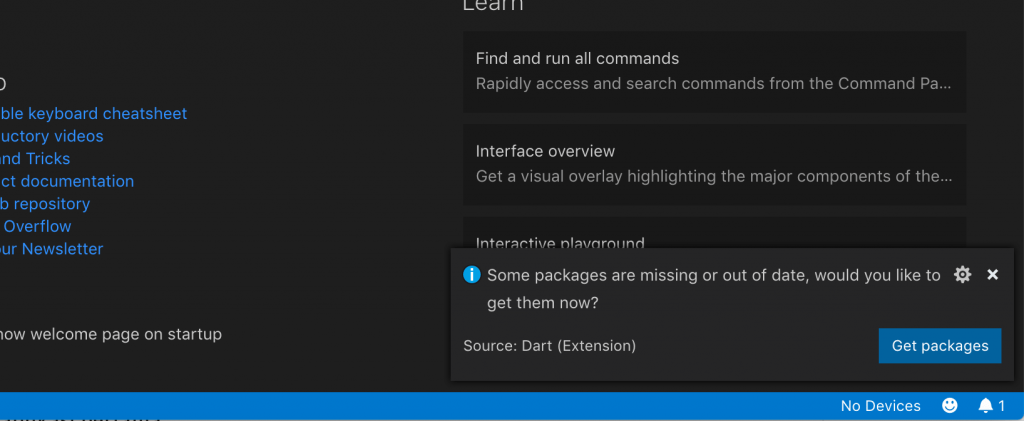Click the notification settings gear icon
Screen dimensions: 1024x421
[x=963, y=275]
